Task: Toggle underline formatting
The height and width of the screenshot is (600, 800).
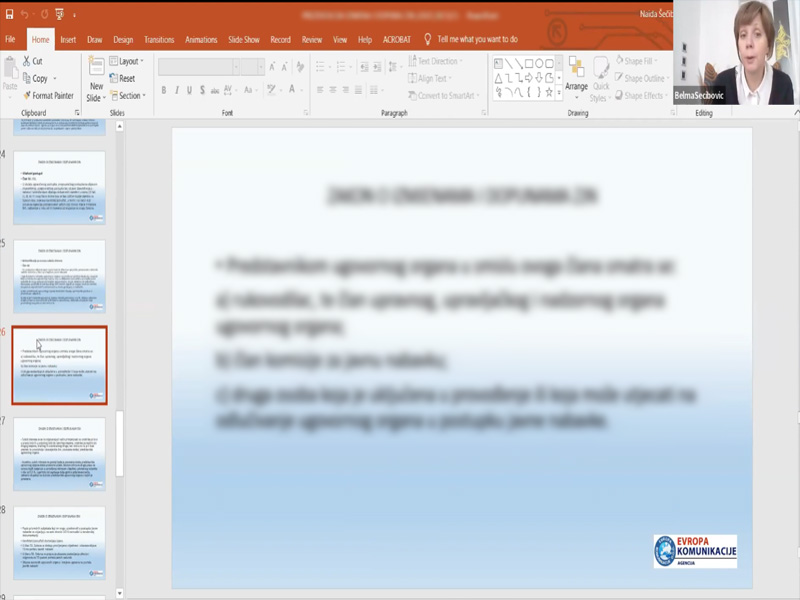Action: point(189,90)
